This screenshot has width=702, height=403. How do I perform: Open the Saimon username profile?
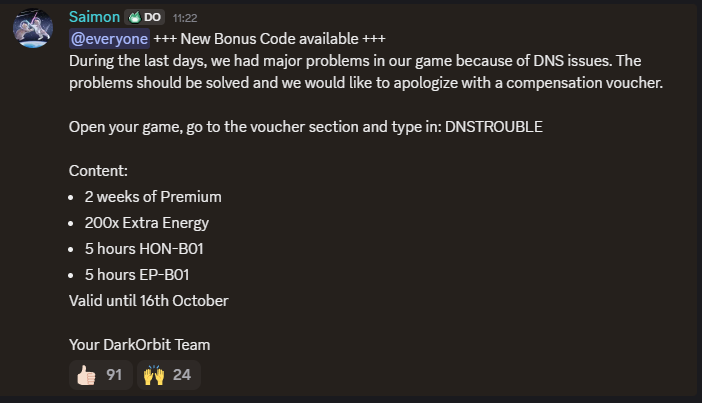(94, 17)
